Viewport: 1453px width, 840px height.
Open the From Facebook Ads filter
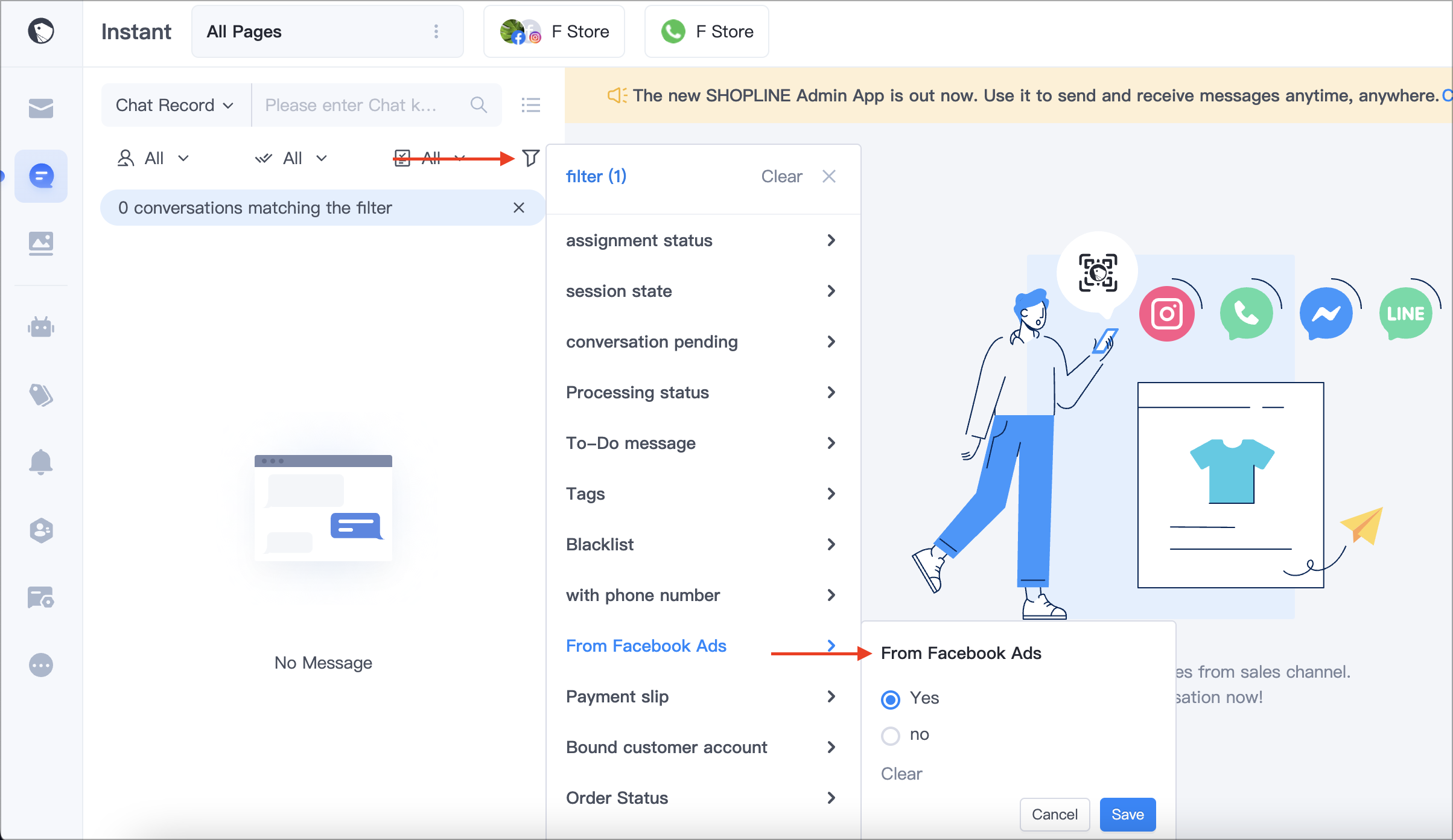coord(703,646)
